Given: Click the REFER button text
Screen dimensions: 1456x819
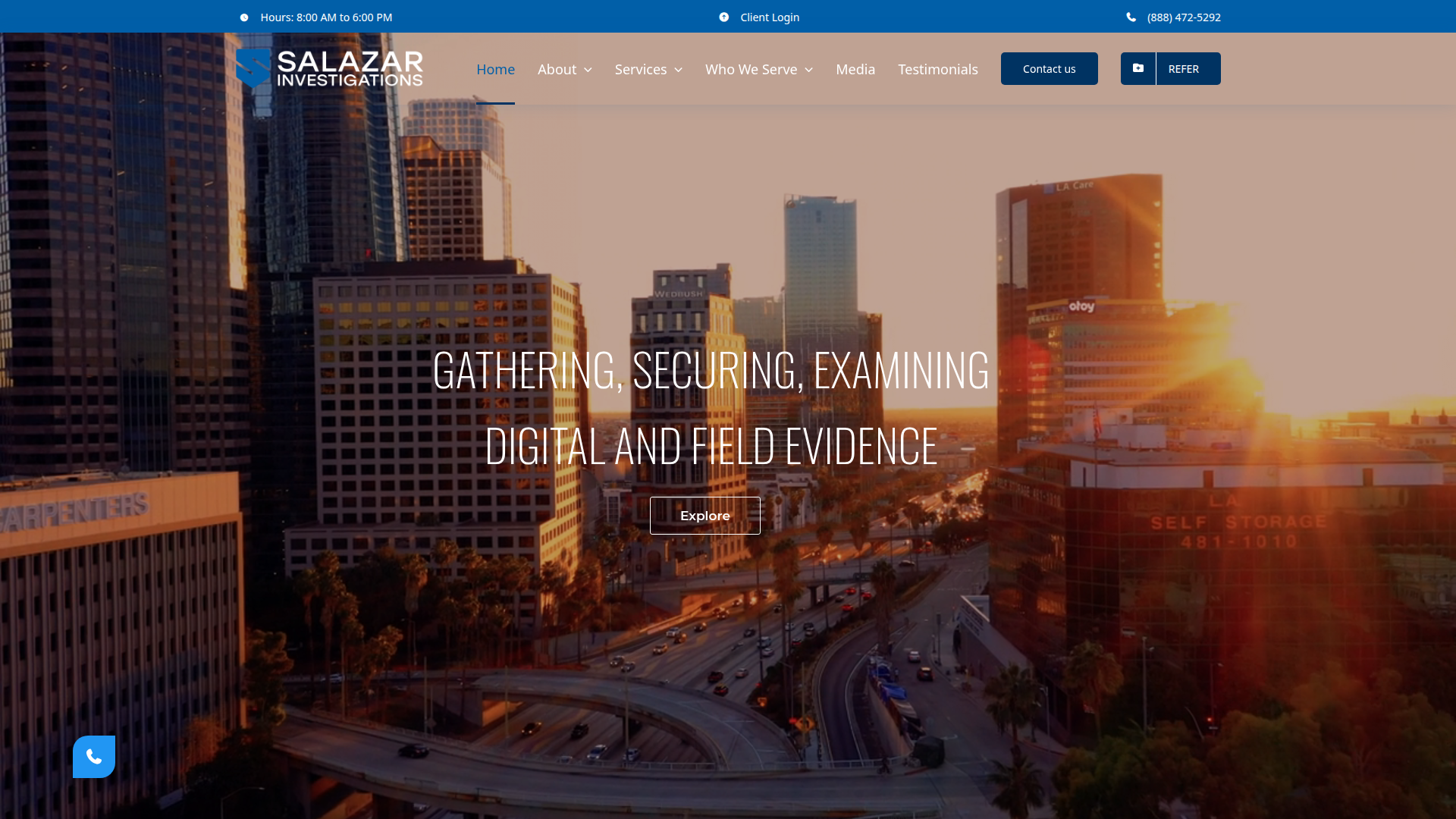Looking at the screenshot, I should (1184, 69).
